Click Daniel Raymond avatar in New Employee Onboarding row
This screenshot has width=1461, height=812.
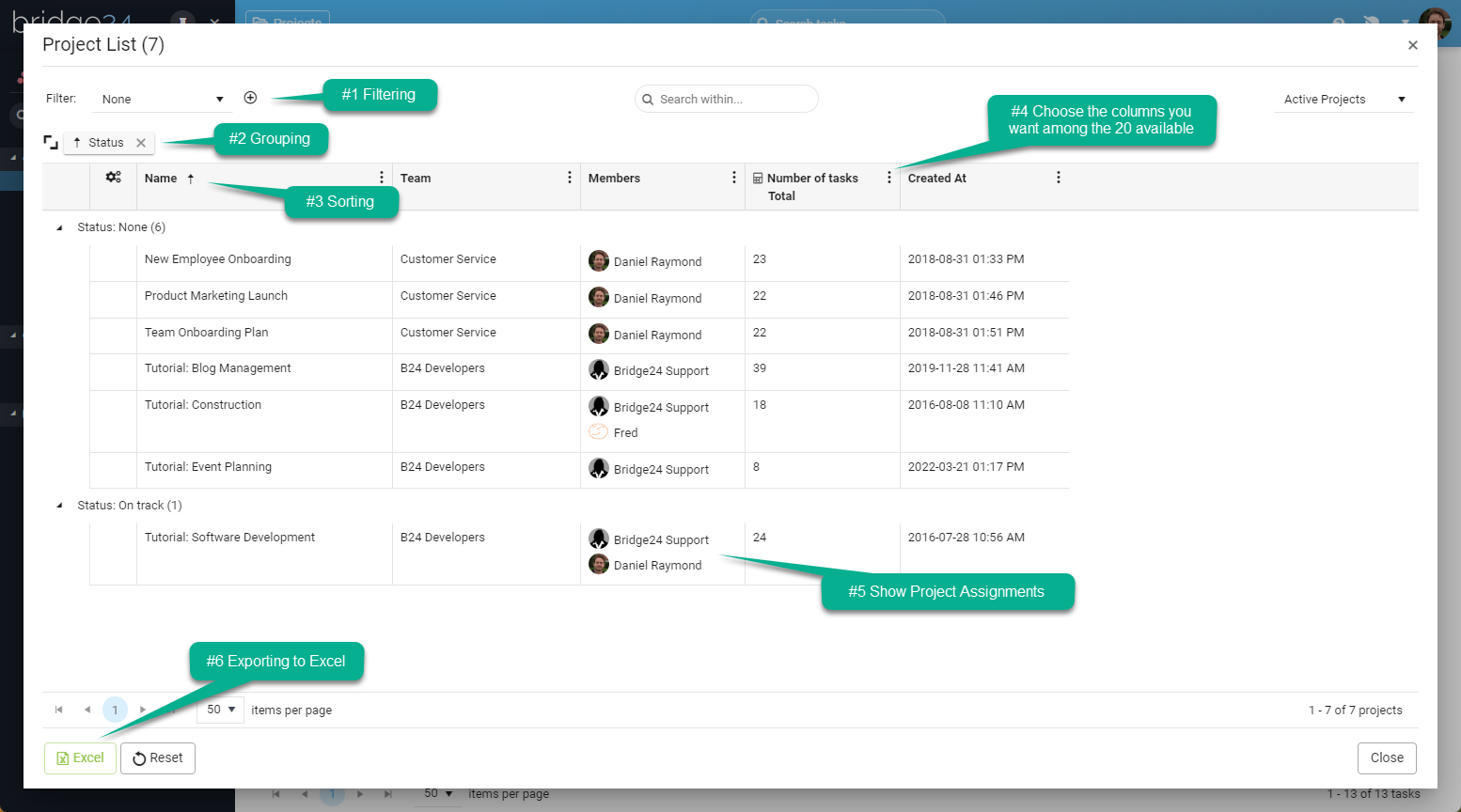tap(599, 260)
